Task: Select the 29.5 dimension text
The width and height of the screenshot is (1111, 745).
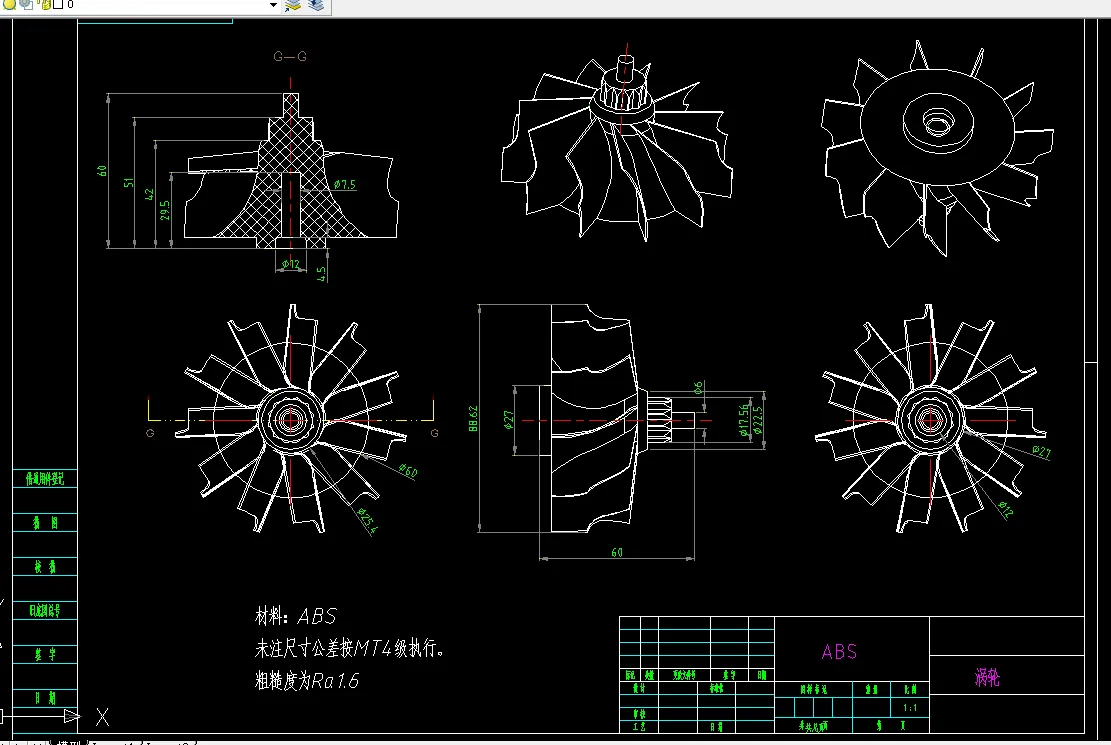Action: 164,210
